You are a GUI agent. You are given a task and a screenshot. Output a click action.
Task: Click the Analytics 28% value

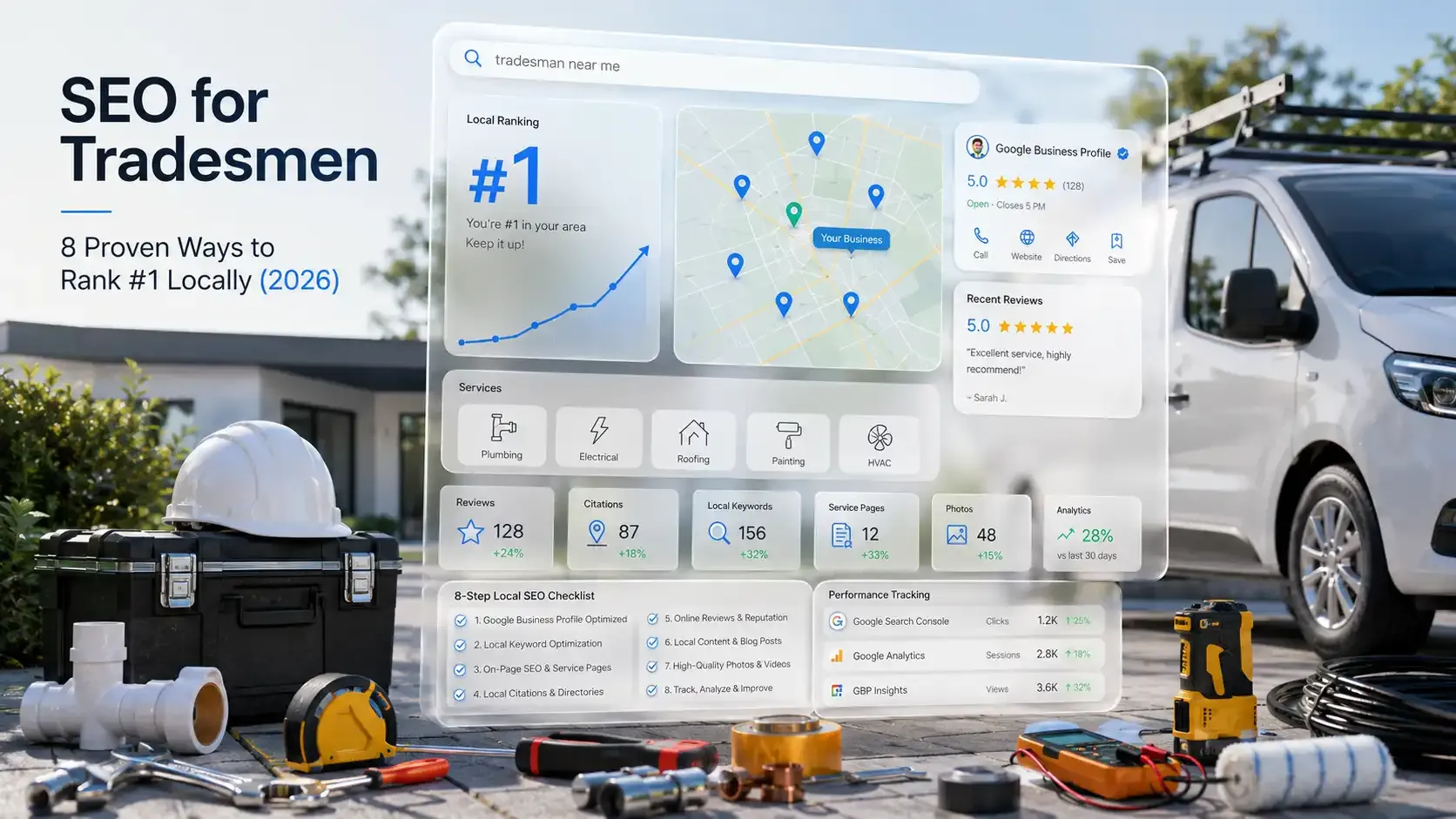[x=1097, y=535]
